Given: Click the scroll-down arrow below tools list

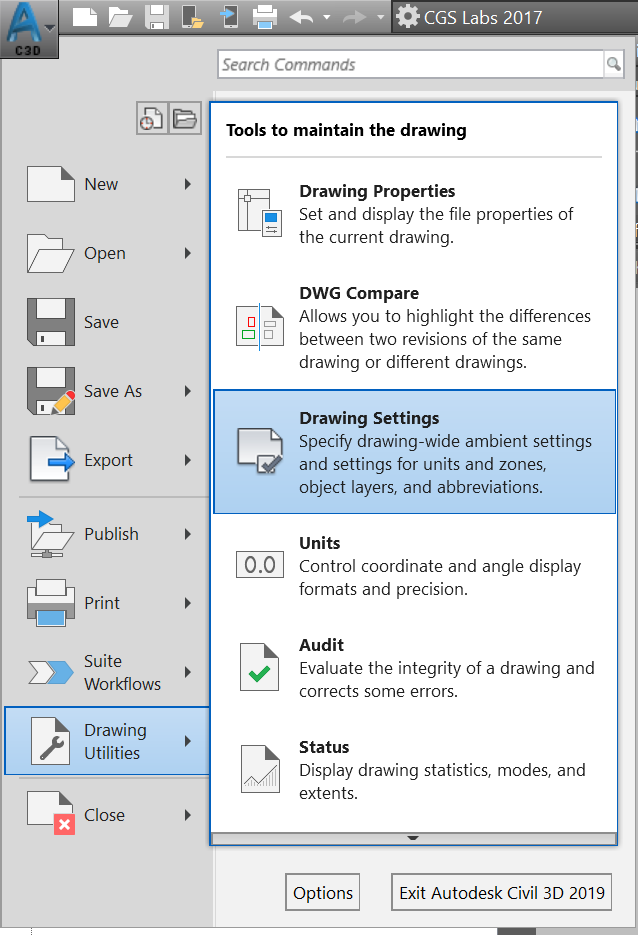Looking at the screenshot, I should [413, 838].
